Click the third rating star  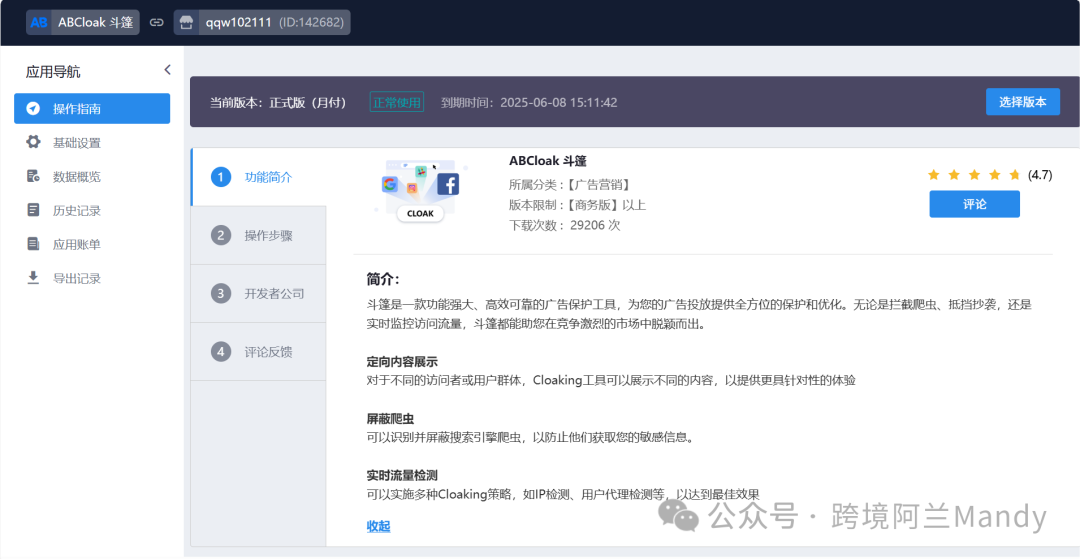(974, 174)
